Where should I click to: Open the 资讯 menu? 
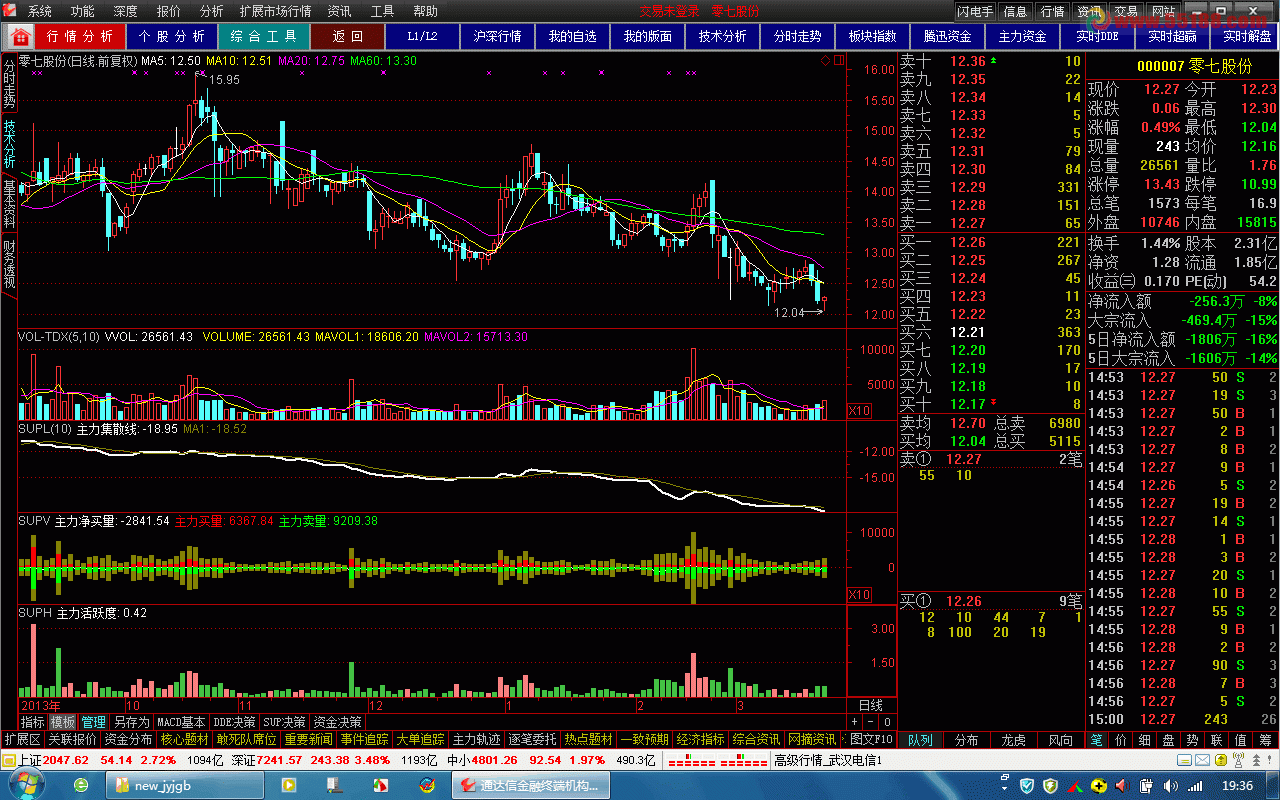point(340,11)
